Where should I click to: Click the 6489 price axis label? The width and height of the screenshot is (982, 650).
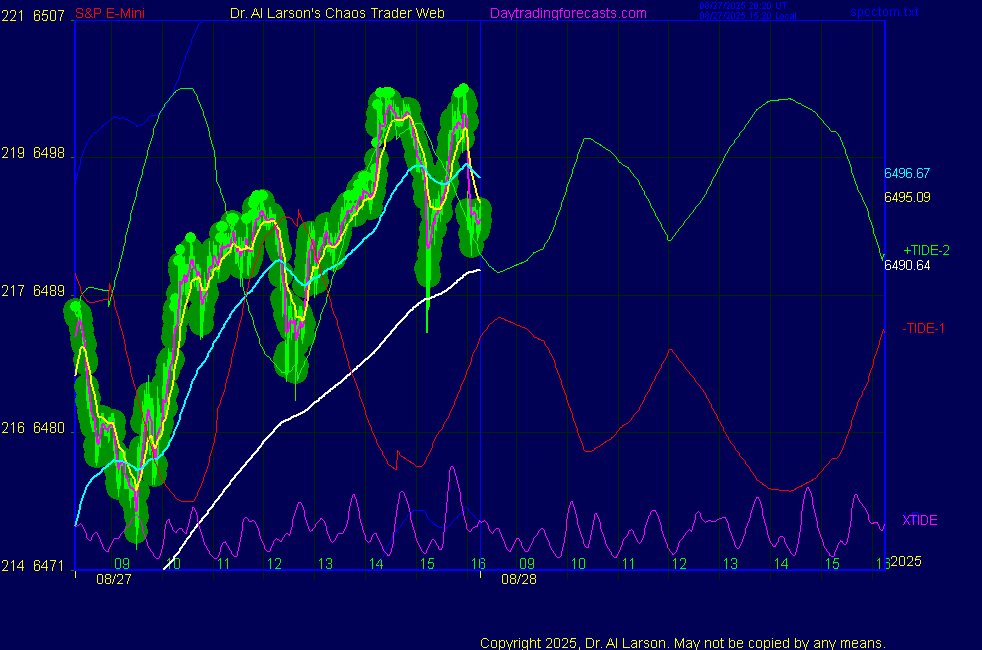[x=49, y=290]
